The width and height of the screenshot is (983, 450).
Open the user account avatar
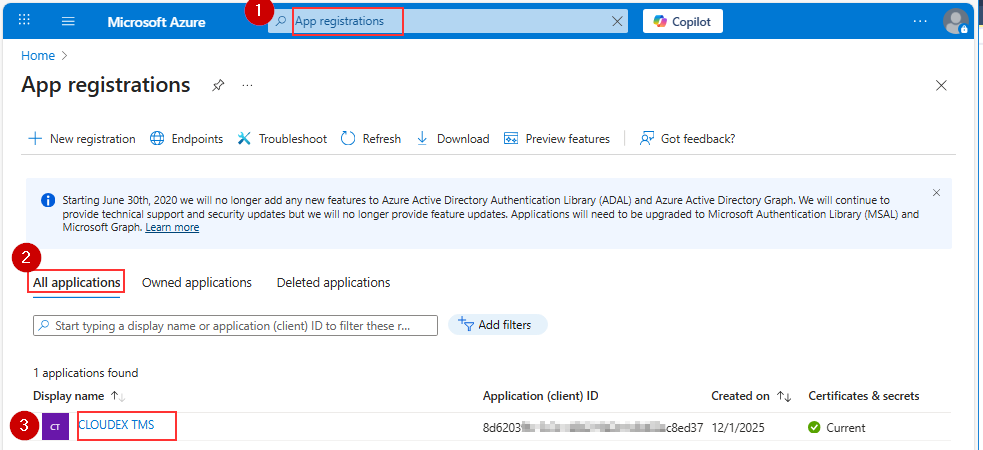click(x=956, y=21)
